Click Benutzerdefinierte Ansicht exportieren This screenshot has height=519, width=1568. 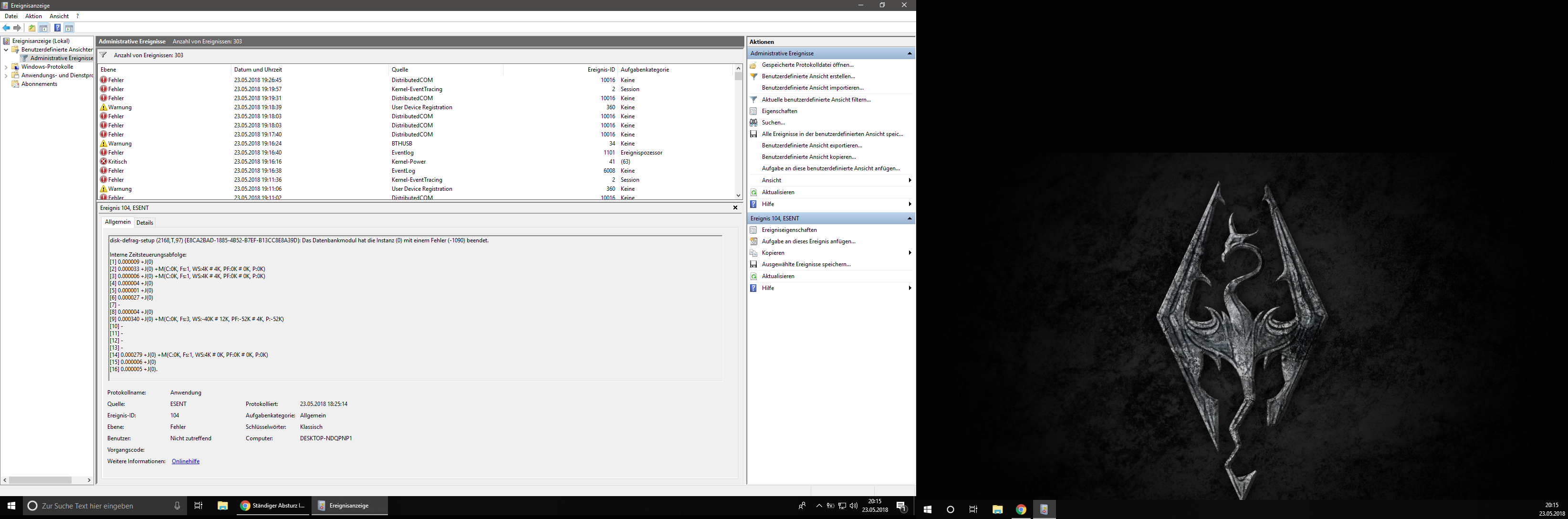pos(811,145)
